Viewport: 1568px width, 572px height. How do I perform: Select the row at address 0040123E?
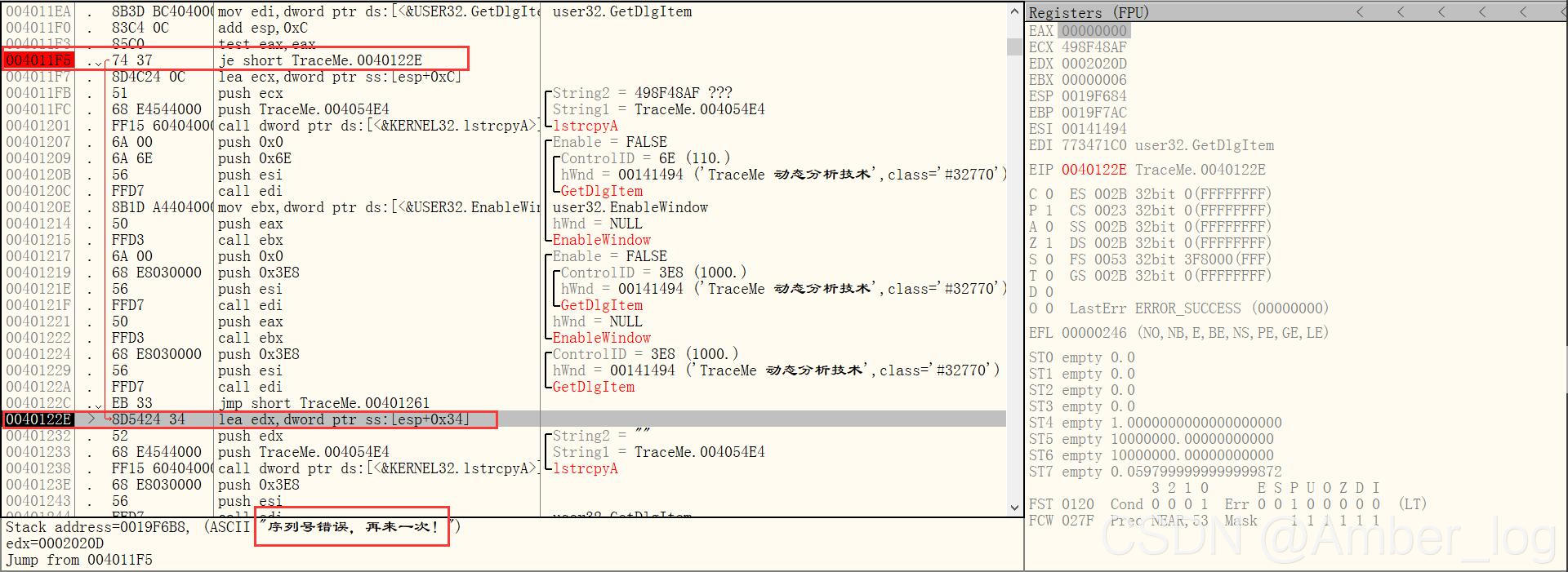pos(505,485)
